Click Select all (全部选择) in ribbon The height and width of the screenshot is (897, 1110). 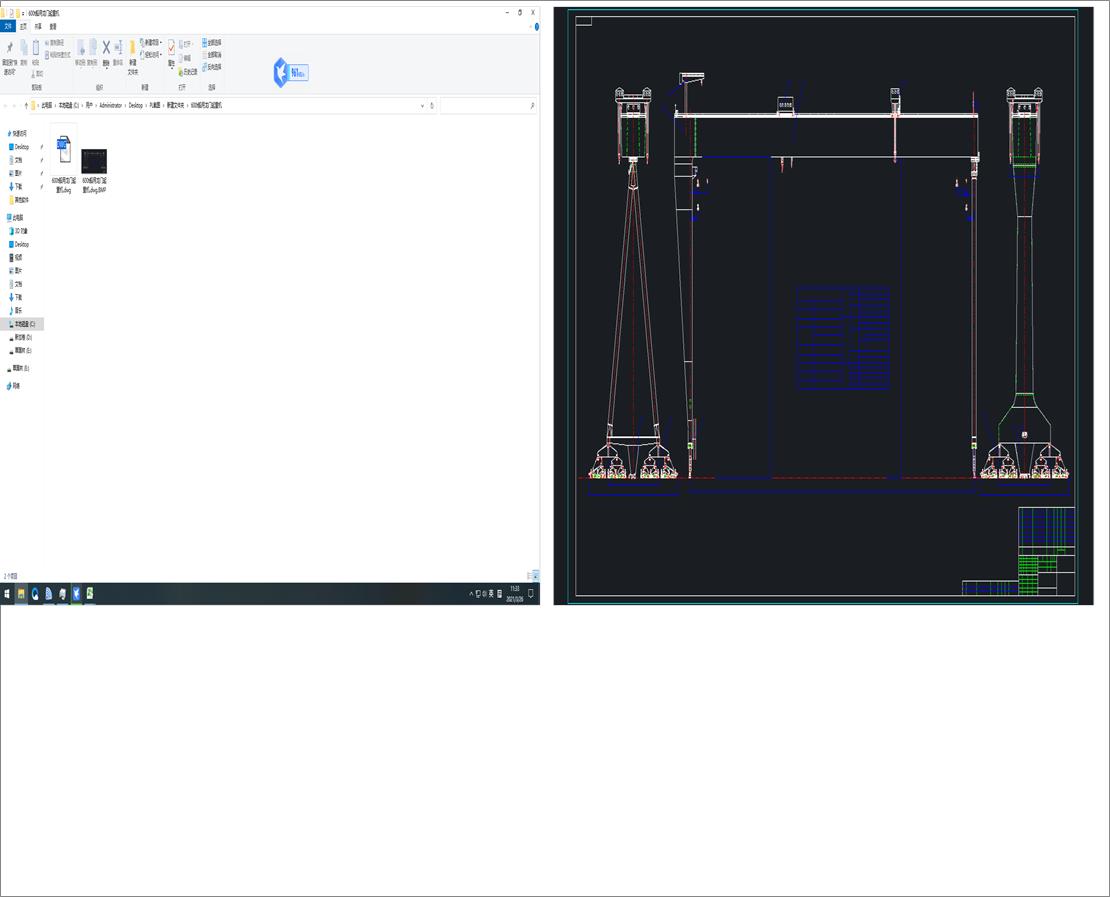[x=212, y=42]
